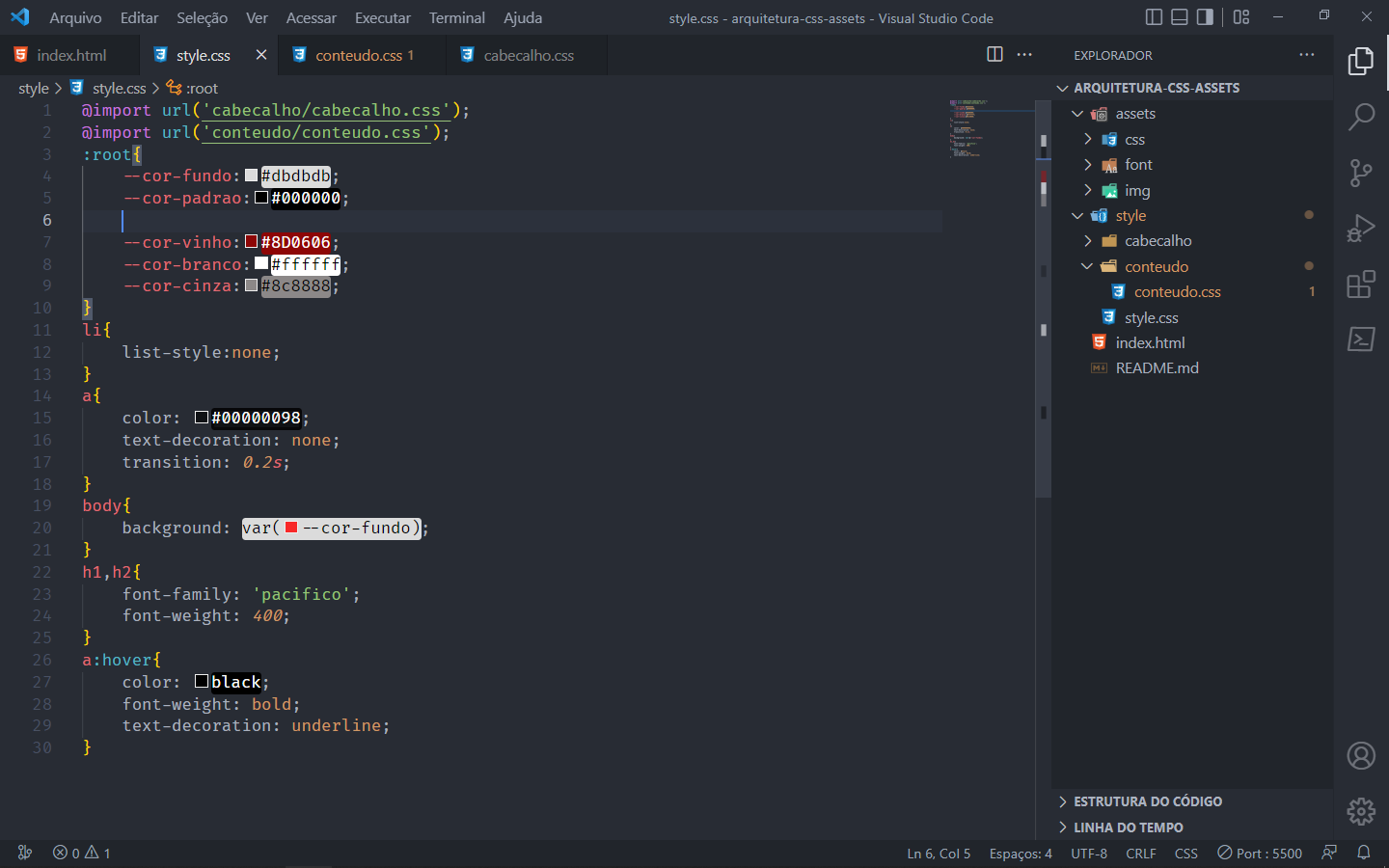
Task: Click the style breadcrumb folder segment
Action: pos(34,88)
